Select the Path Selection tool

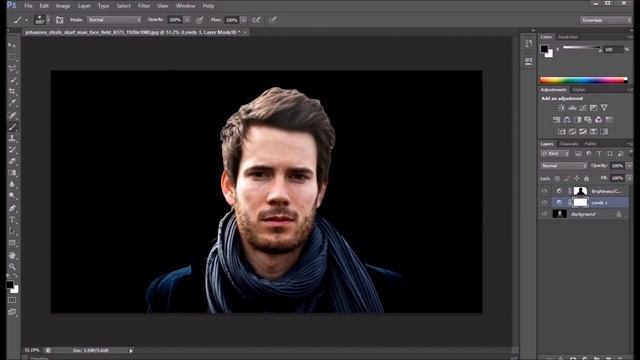[12, 231]
